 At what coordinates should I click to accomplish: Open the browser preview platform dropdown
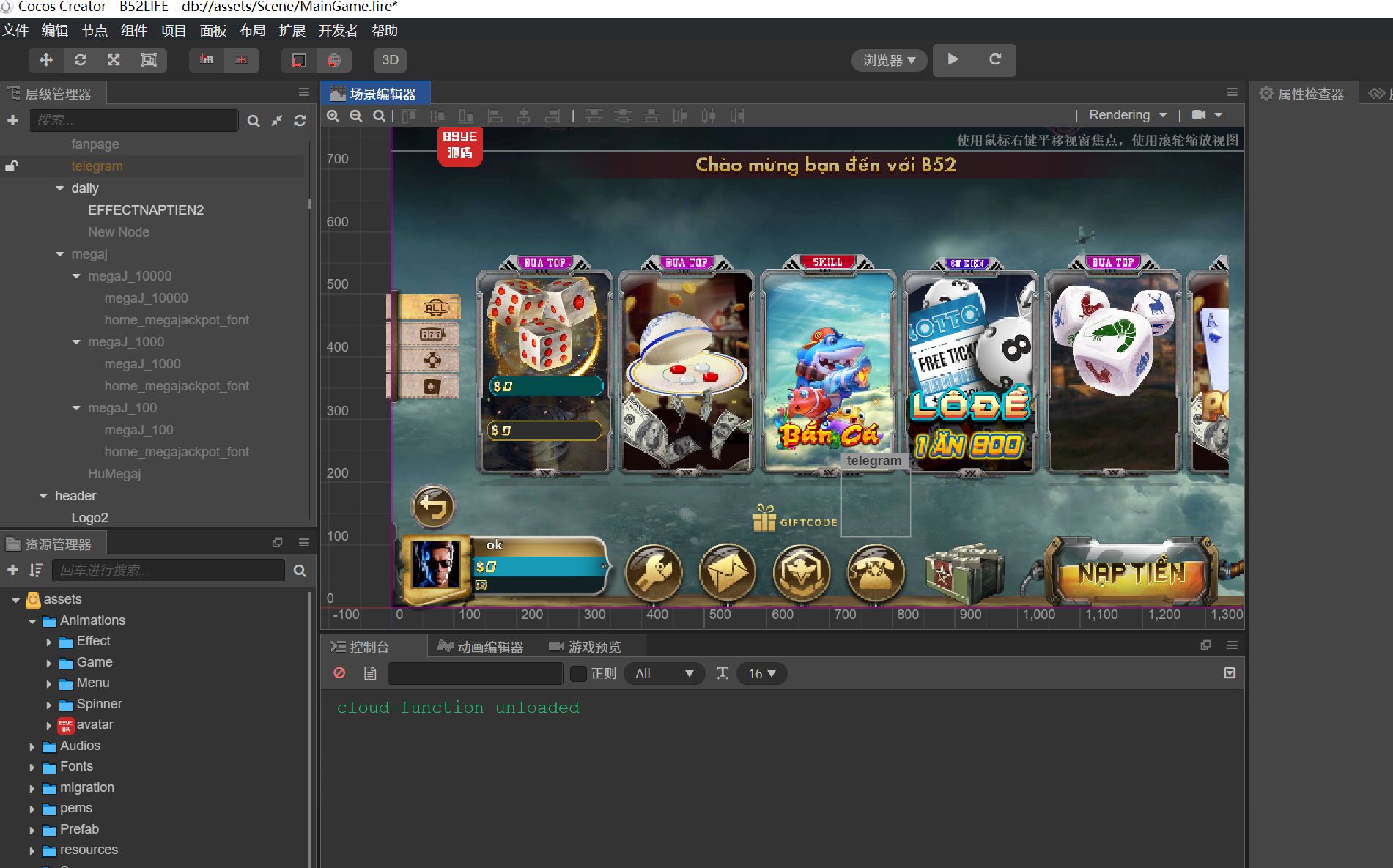(x=889, y=61)
